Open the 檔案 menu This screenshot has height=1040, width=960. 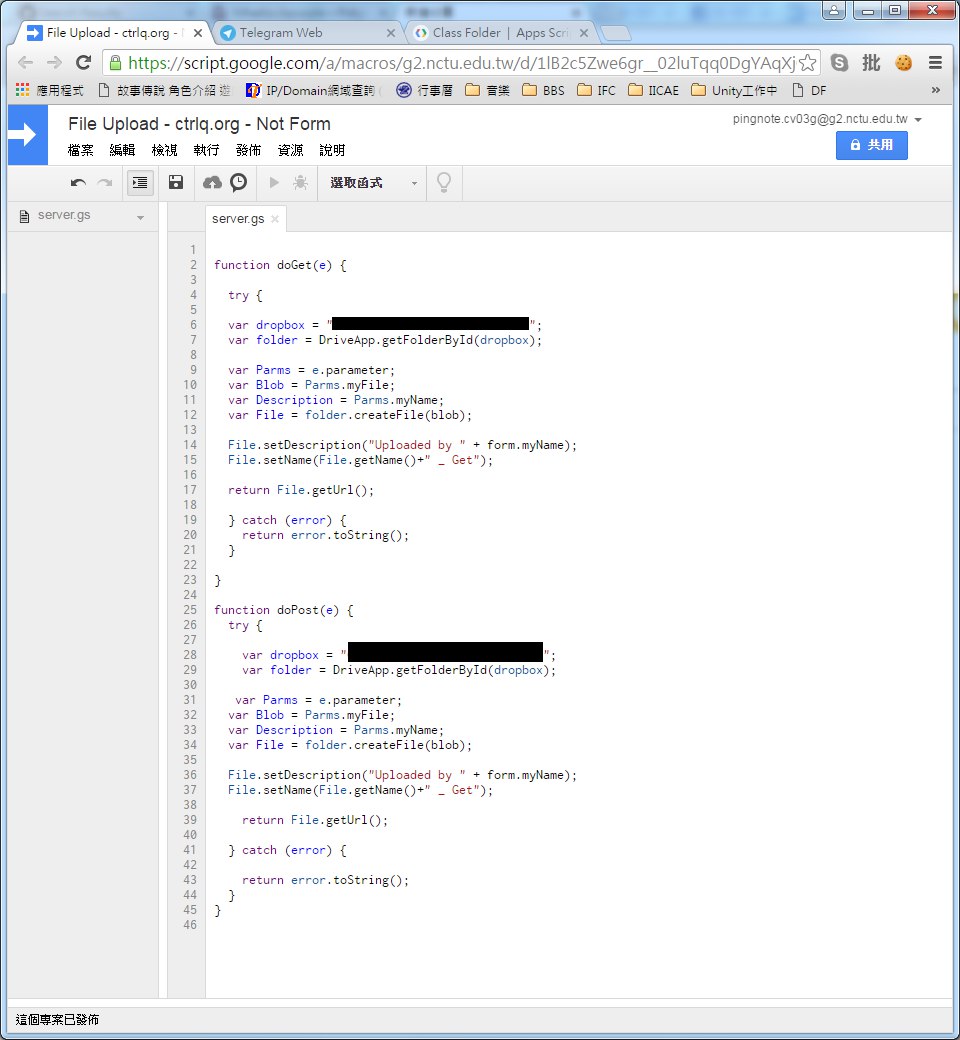pos(80,151)
